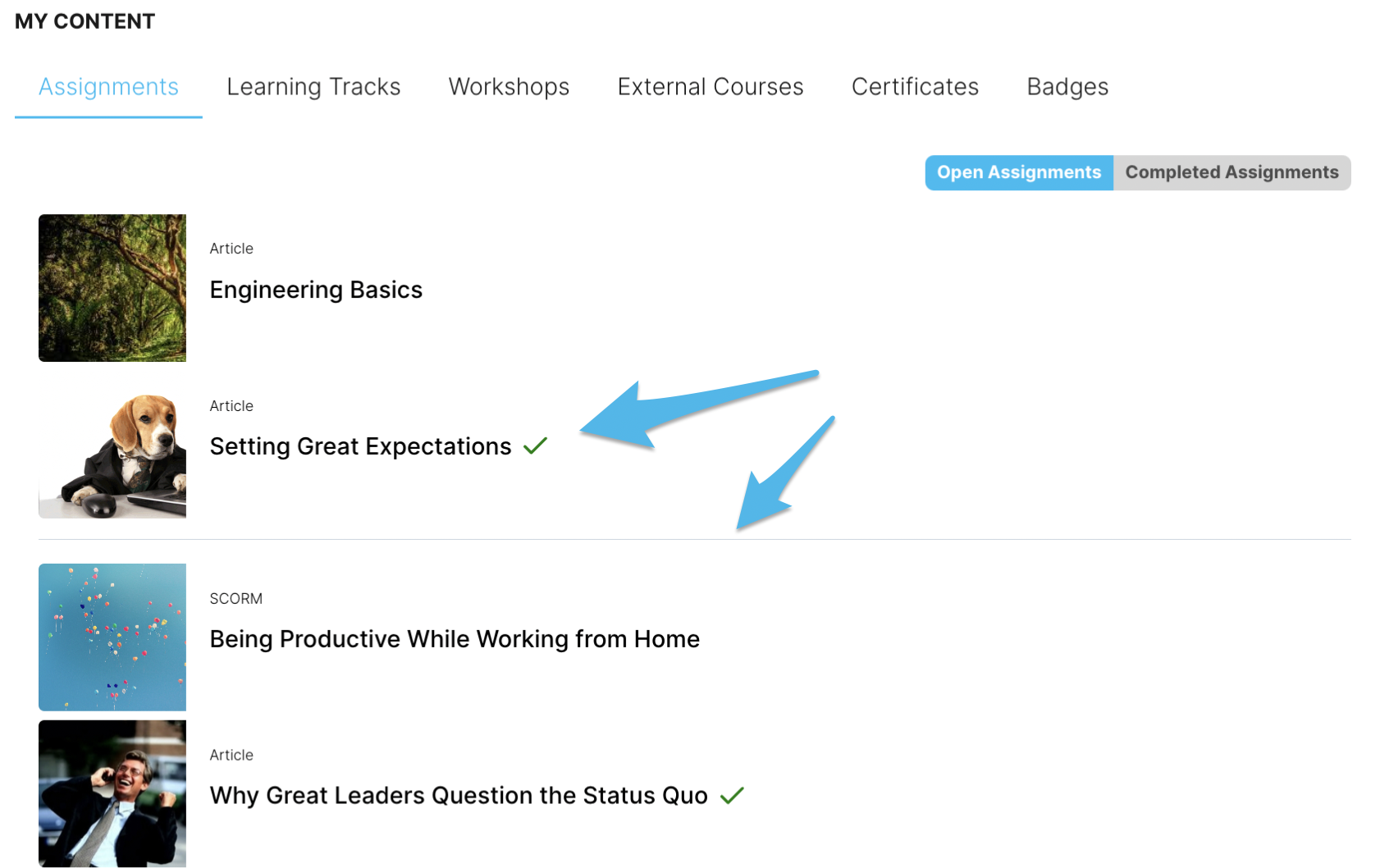This screenshot has width=1380, height=868.
Task: Click the MY CONTENT heading
Action: (x=85, y=21)
